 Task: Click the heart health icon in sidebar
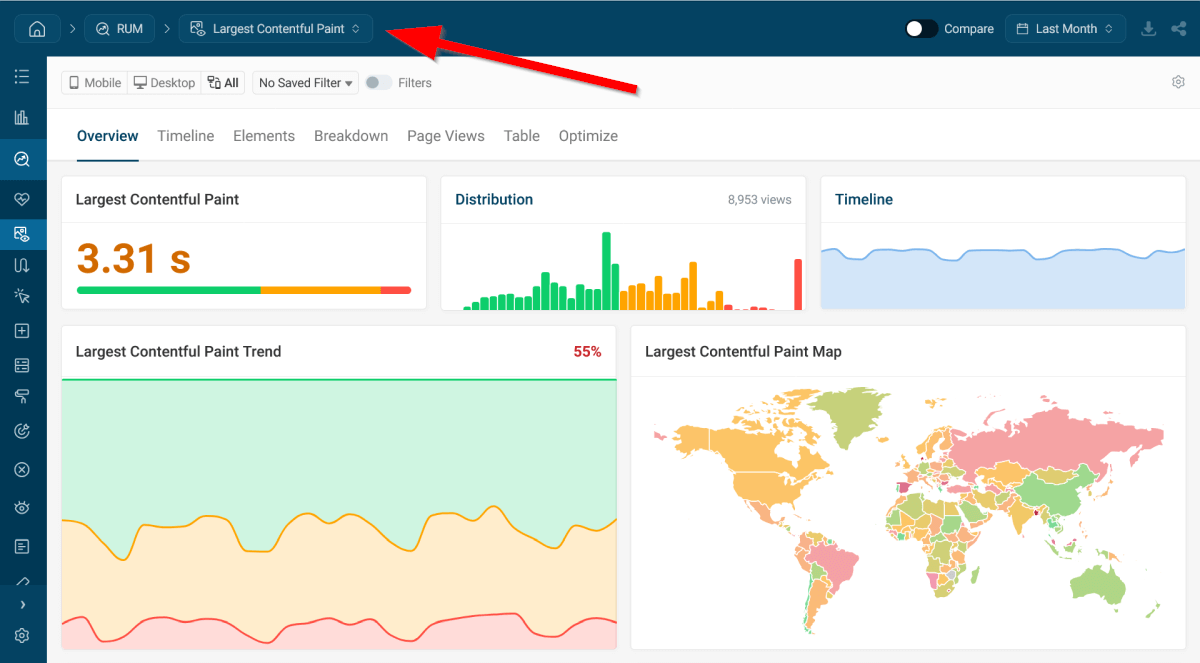pyautogui.click(x=22, y=198)
